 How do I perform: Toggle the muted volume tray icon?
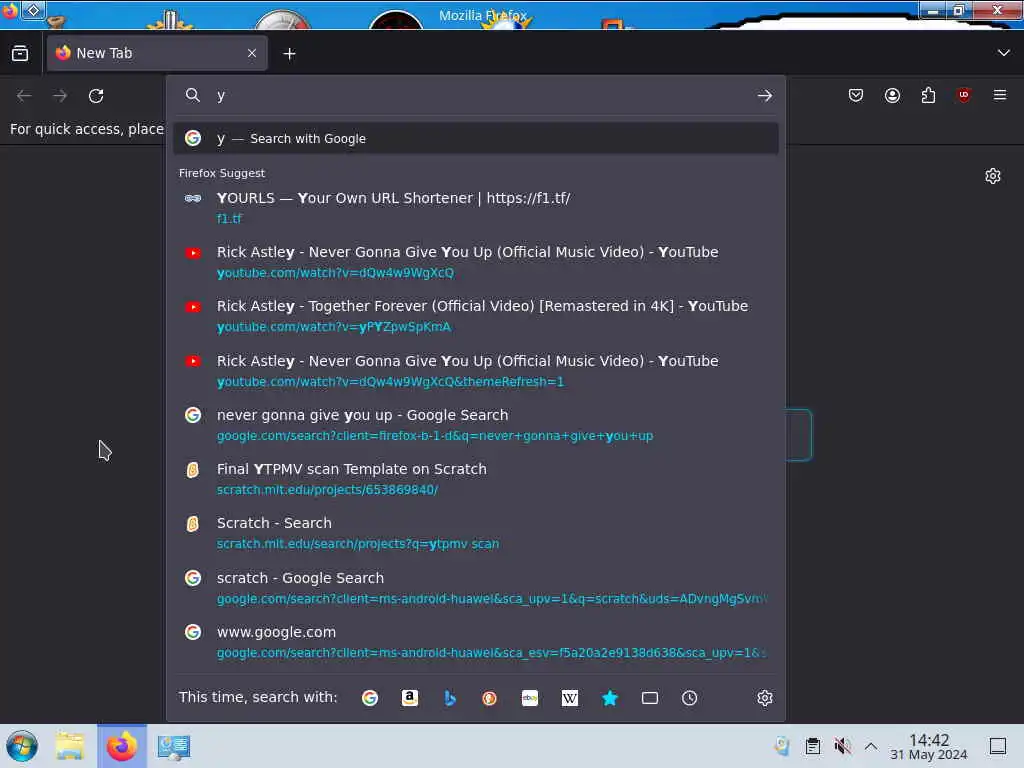[842, 746]
